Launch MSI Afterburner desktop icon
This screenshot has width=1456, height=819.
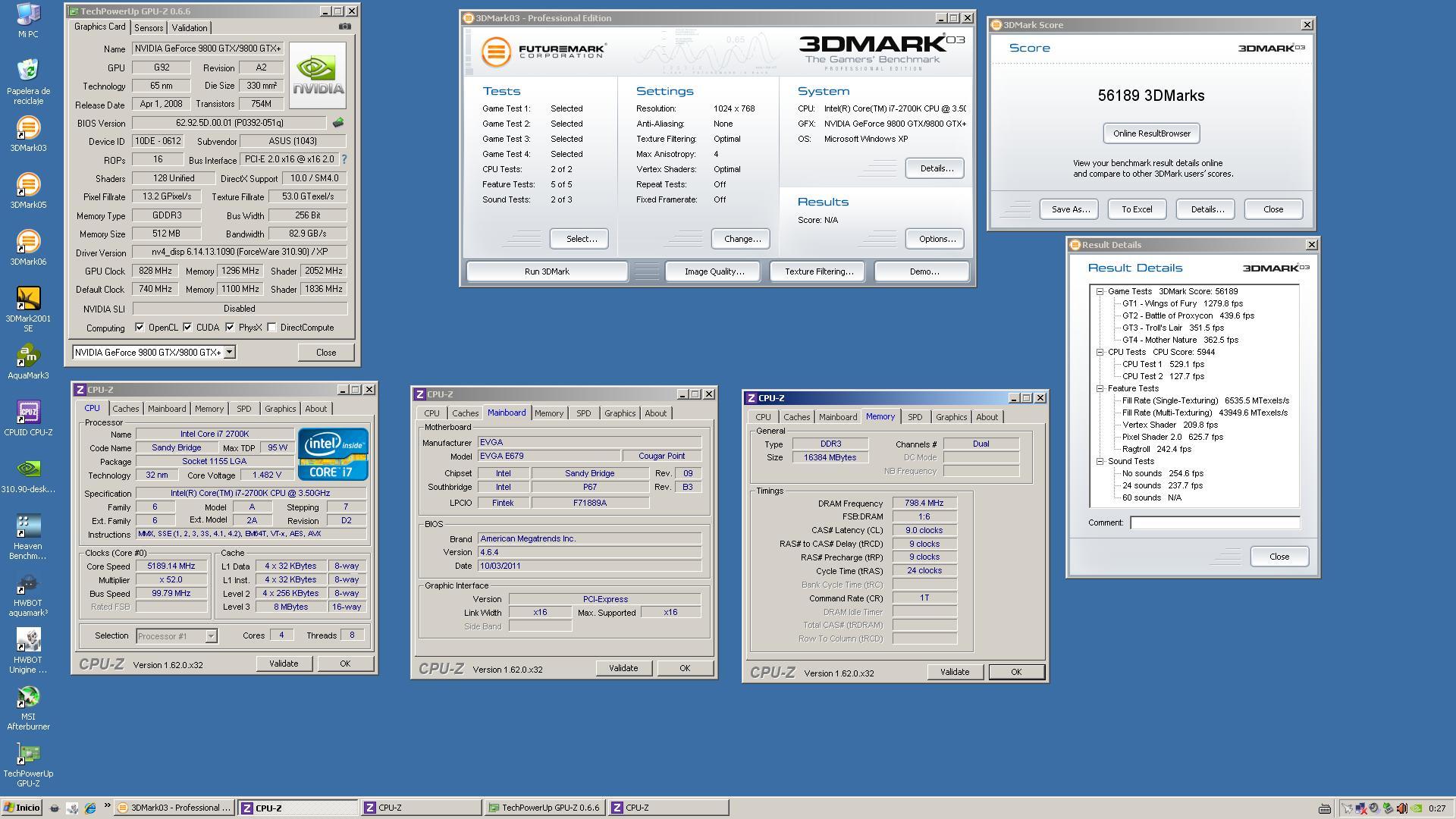coord(28,708)
